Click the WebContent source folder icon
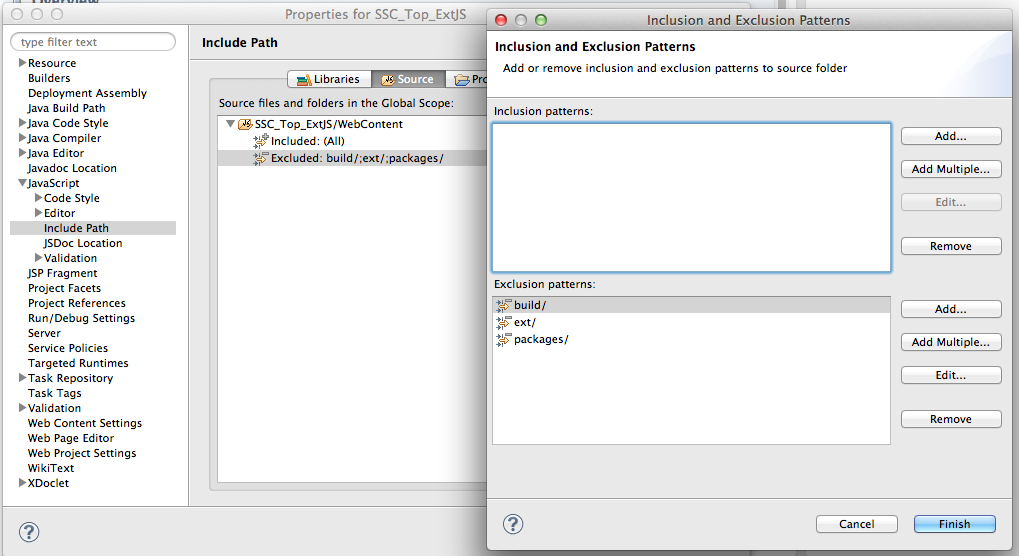The height and width of the screenshot is (556, 1019). pos(244,124)
